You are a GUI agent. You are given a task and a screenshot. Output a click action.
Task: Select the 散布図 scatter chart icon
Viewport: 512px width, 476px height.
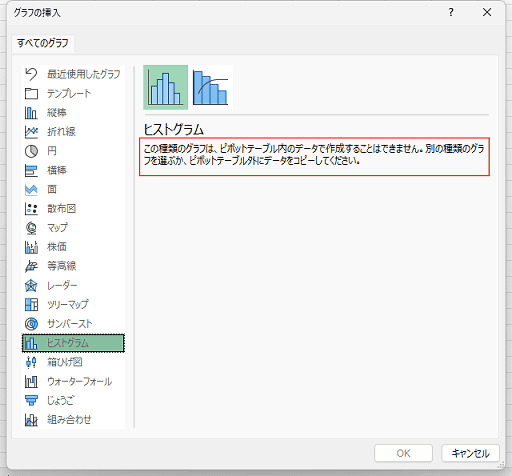[31, 209]
